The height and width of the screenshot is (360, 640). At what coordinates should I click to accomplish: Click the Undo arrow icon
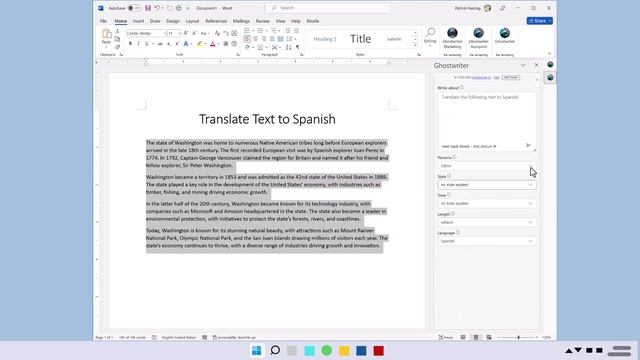tap(157, 8)
